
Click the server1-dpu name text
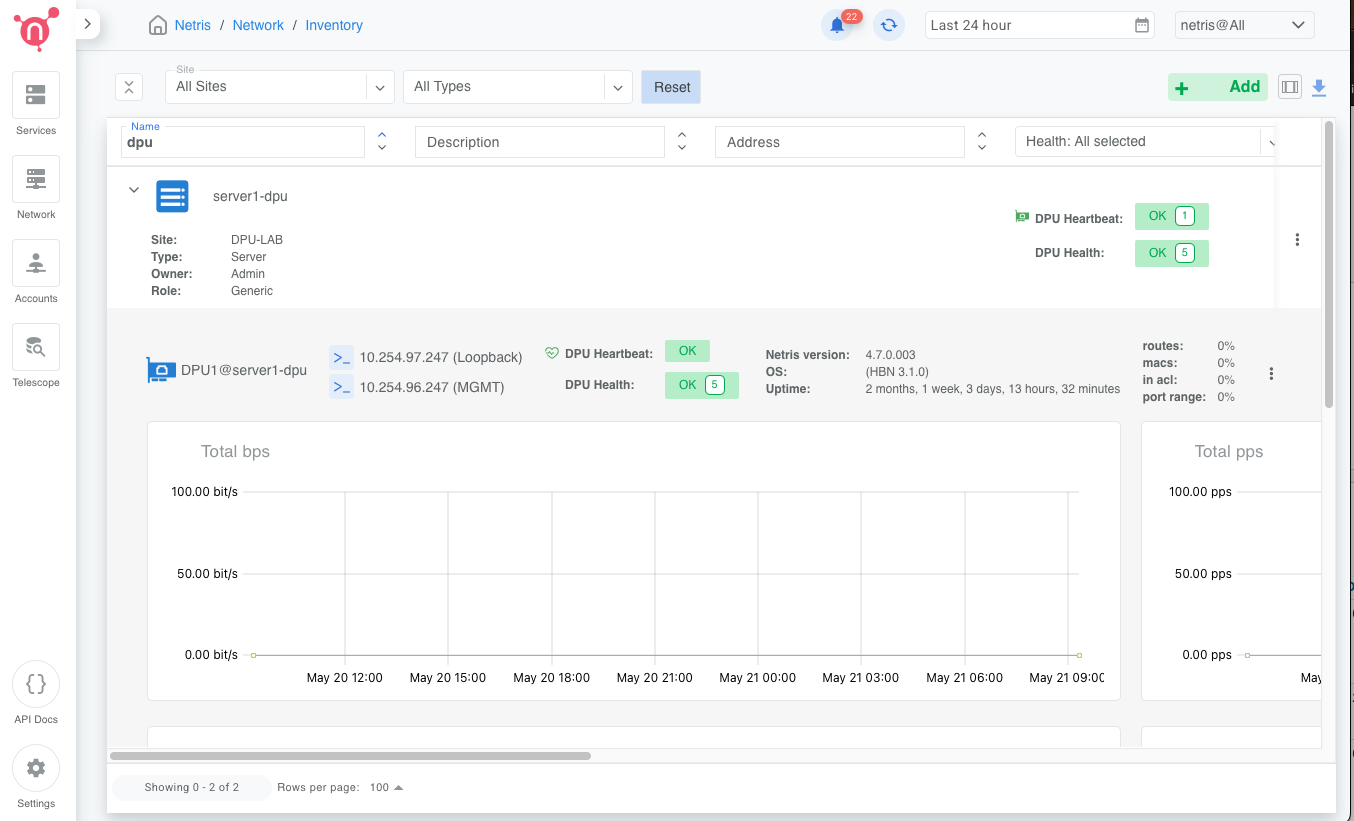pyautogui.click(x=250, y=196)
